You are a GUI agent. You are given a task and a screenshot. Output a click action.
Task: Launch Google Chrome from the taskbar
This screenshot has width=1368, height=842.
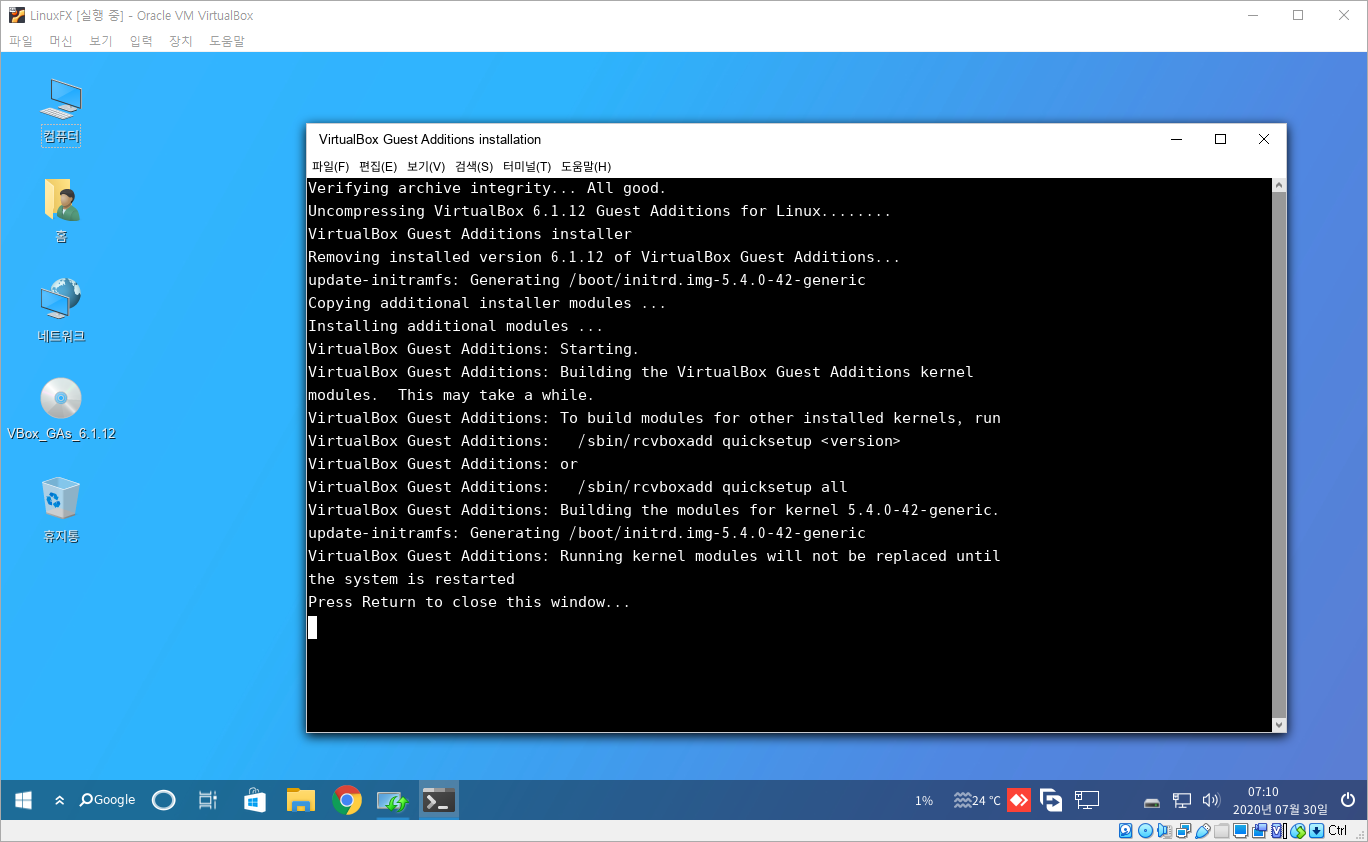pyautogui.click(x=347, y=800)
